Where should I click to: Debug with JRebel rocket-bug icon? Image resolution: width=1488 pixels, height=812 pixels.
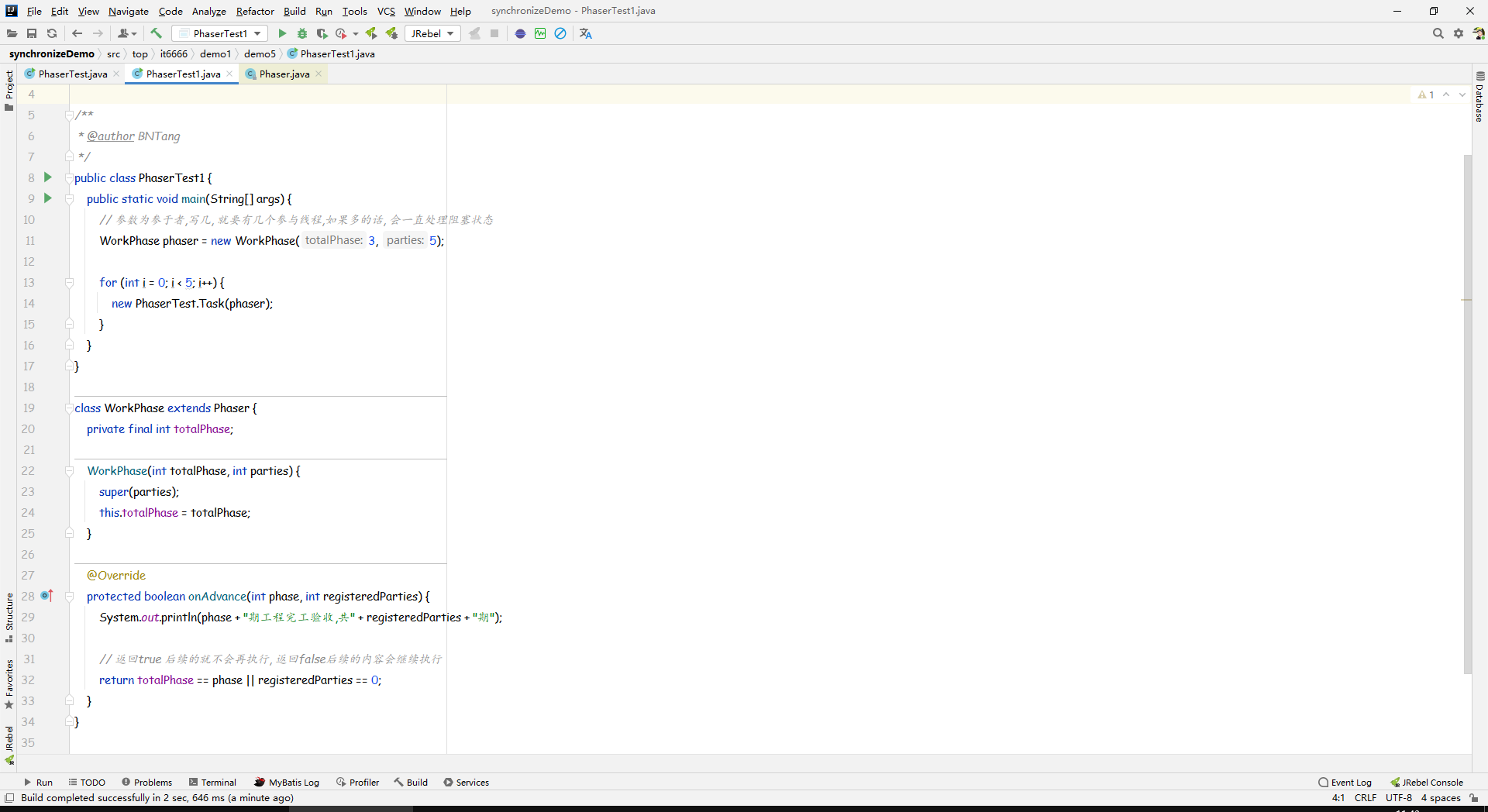point(391,33)
